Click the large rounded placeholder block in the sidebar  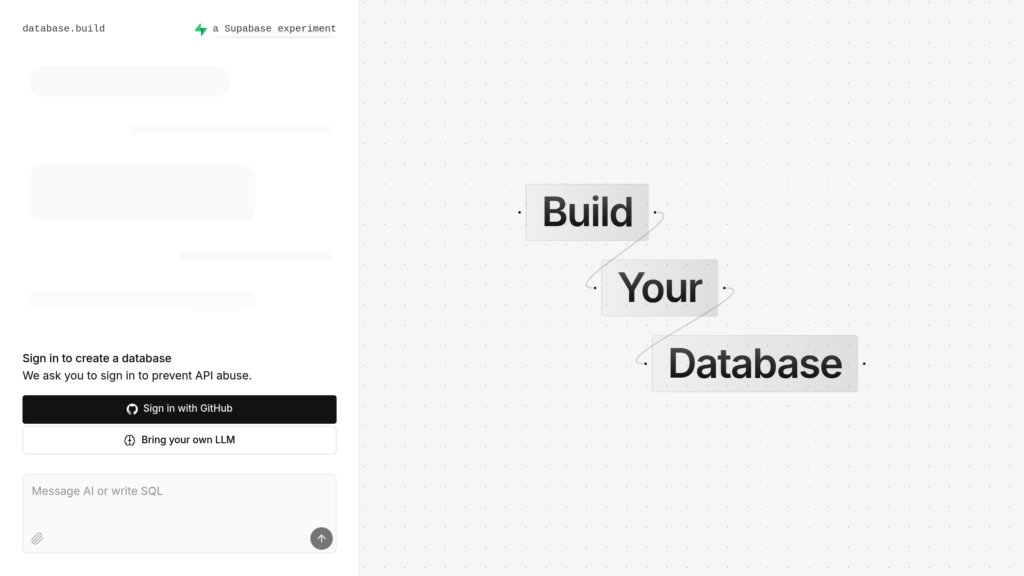pyautogui.click(x=141, y=192)
